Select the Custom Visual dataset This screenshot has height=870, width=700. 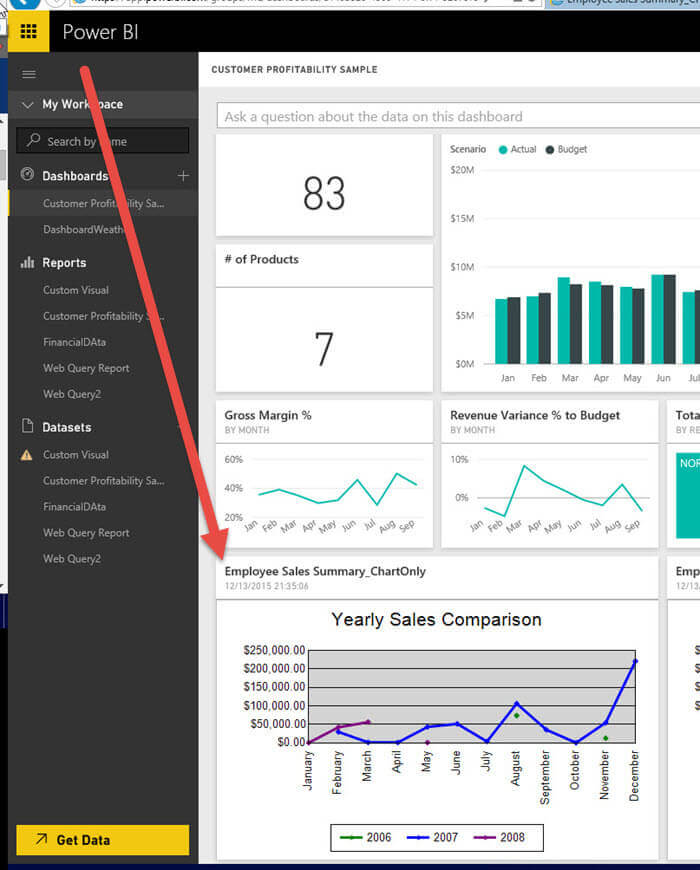(x=76, y=454)
